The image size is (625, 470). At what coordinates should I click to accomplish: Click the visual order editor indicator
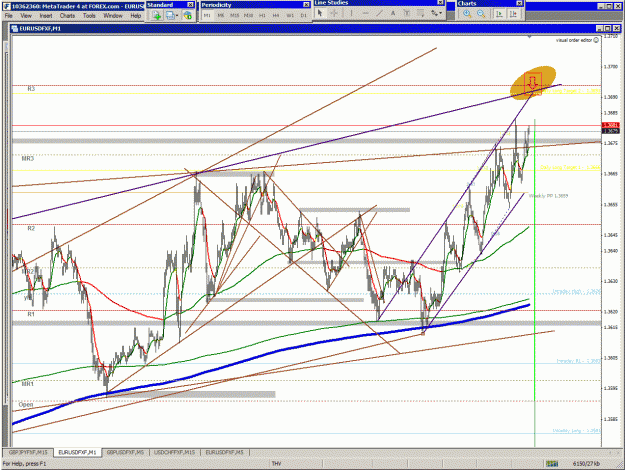(577, 40)
